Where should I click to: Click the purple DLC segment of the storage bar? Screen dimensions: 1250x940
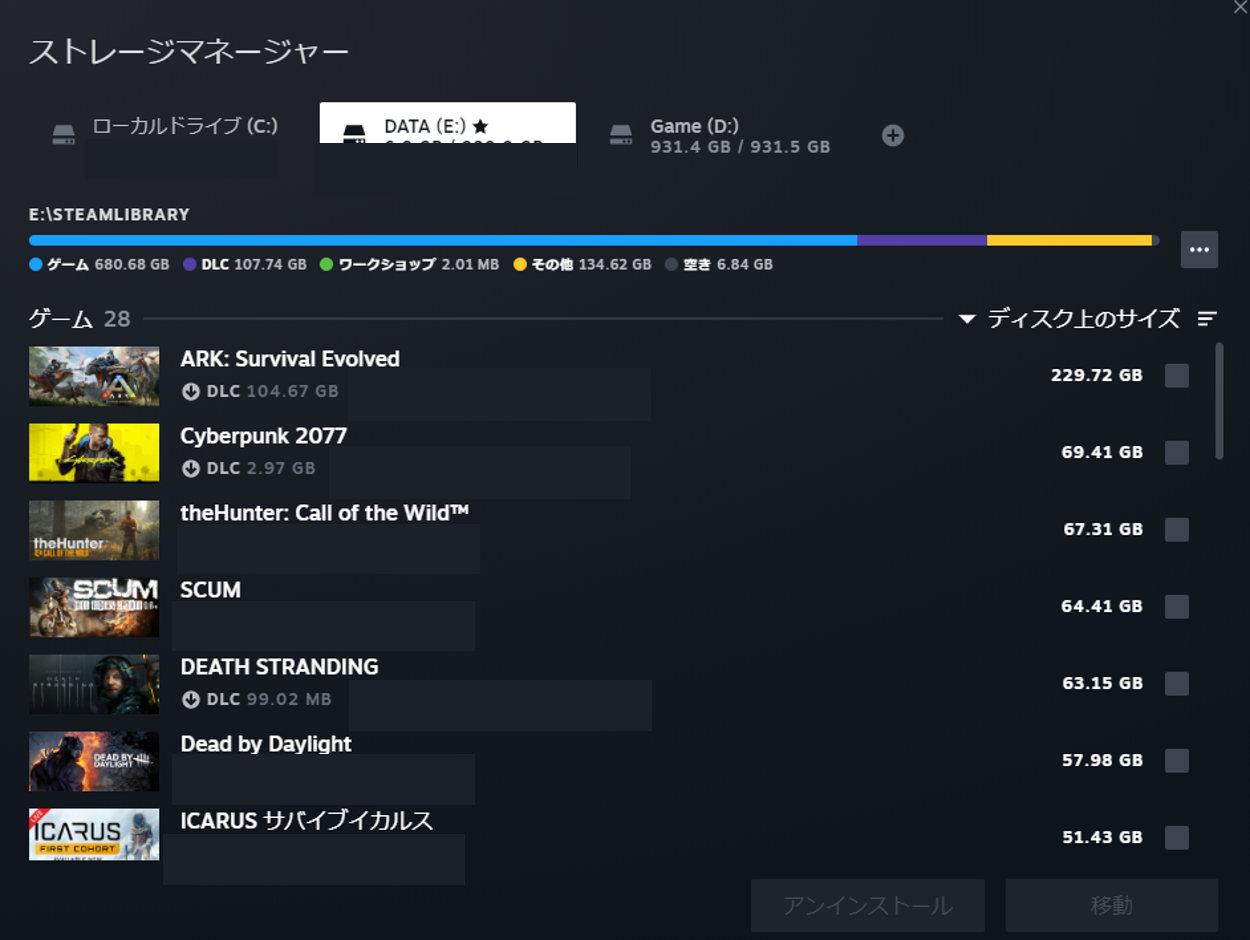[x=922, y=240]
